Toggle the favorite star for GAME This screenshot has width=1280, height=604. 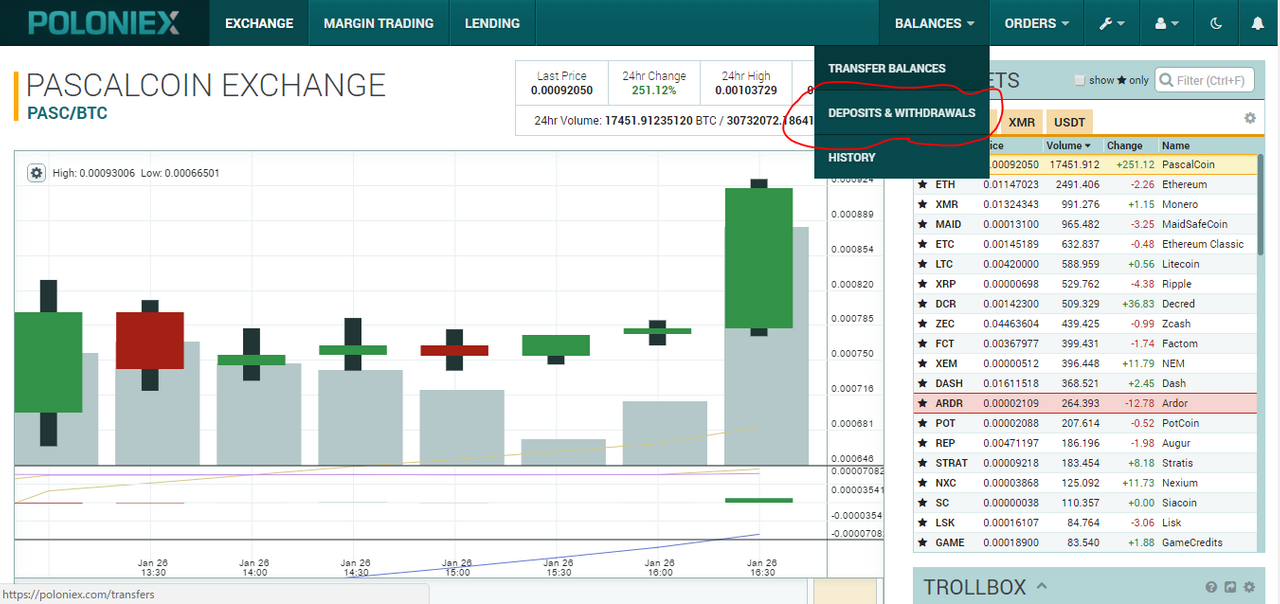[922, 543]
